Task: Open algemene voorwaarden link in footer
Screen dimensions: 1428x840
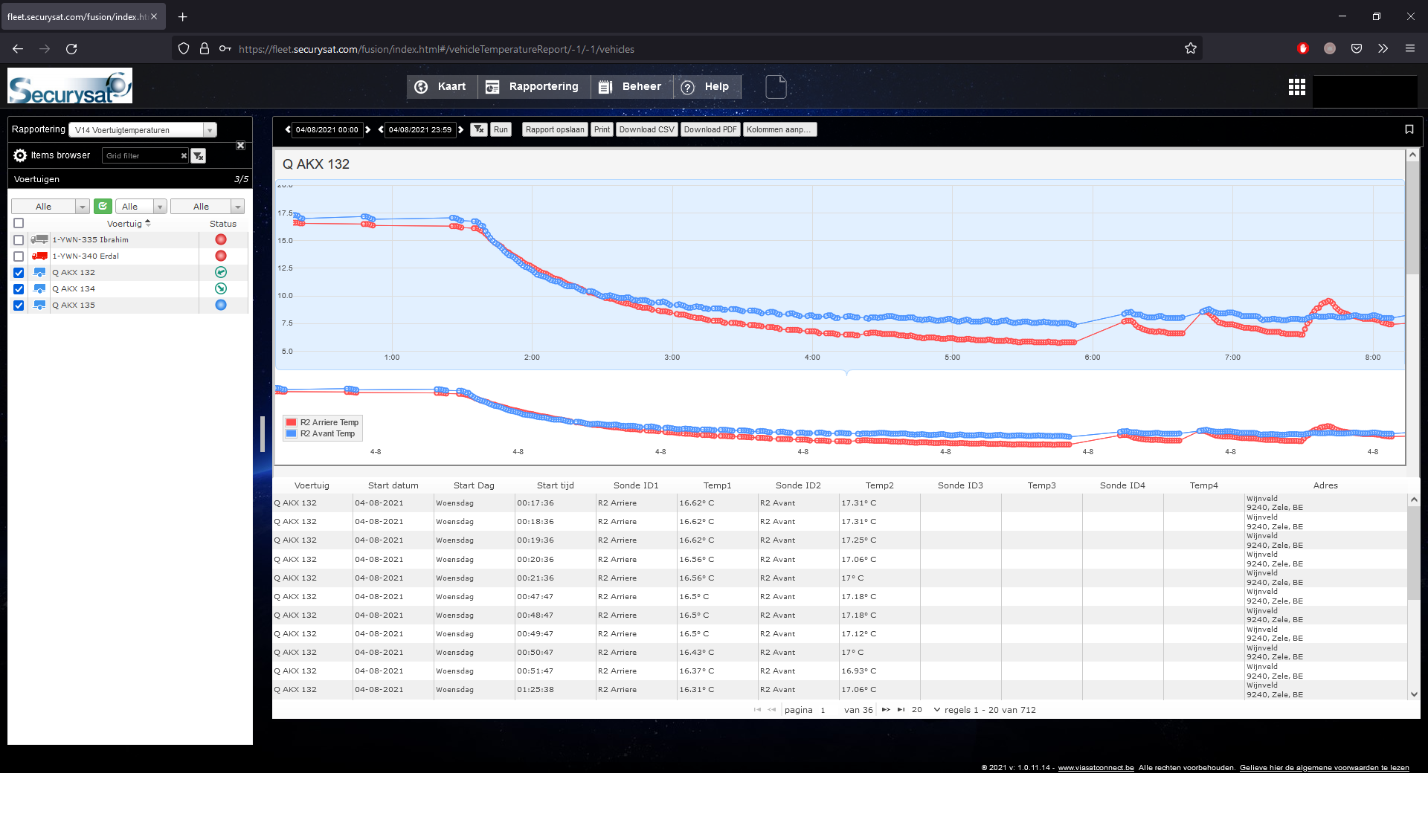Action: coord(1324,768)
